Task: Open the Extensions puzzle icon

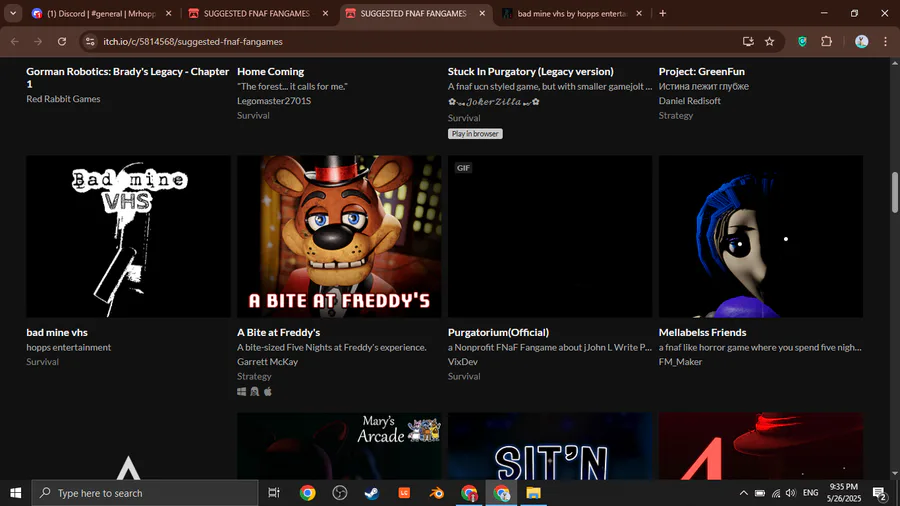Action: point(827,41)
